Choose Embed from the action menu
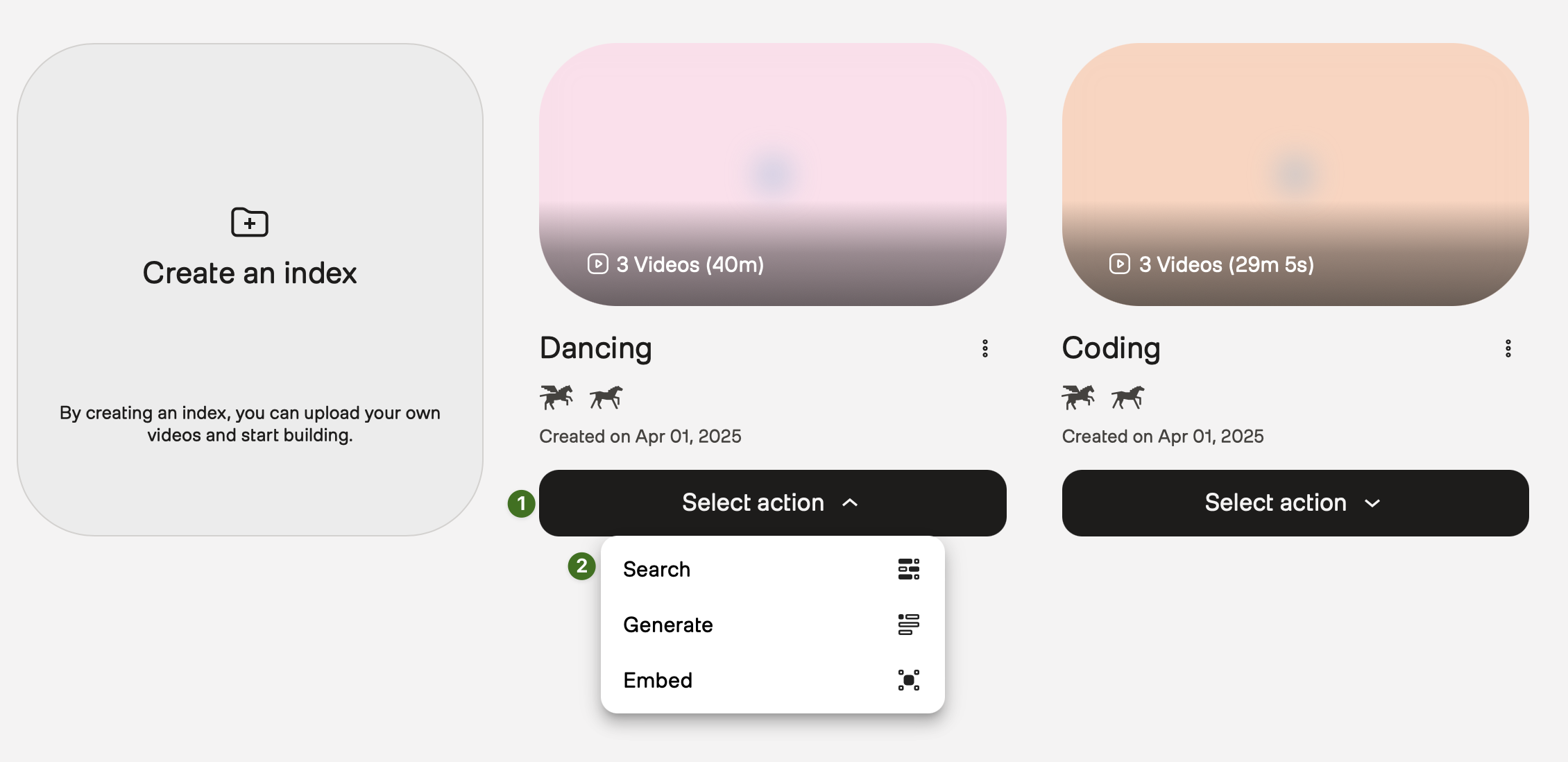The width and height of the screenshot is (1568, 762). click(x=773, y=680)
